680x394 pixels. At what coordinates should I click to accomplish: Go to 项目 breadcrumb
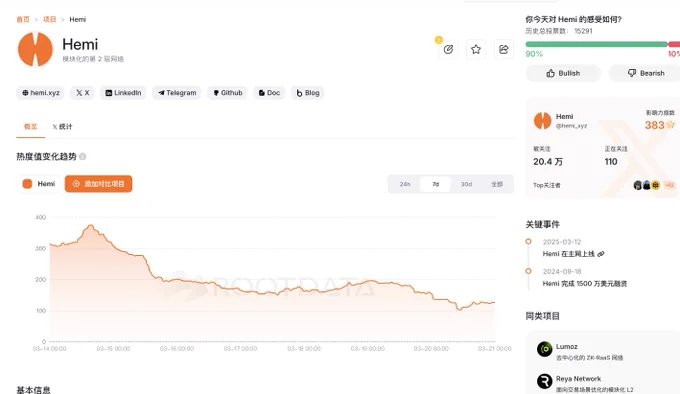click(49, 20)
